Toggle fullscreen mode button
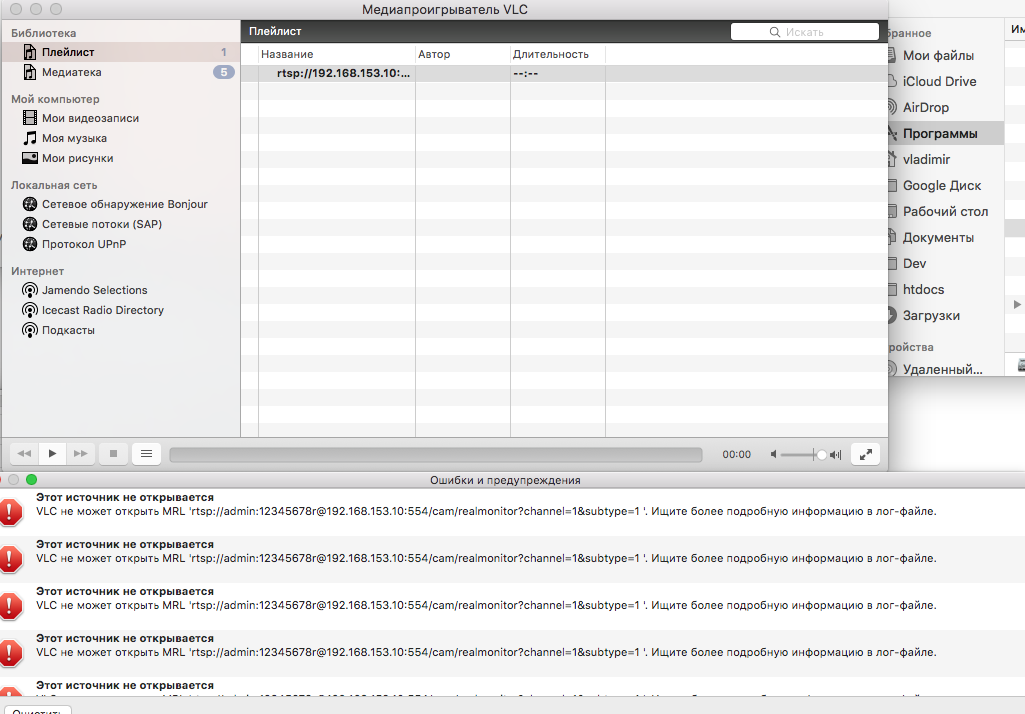 click(866, 454)
